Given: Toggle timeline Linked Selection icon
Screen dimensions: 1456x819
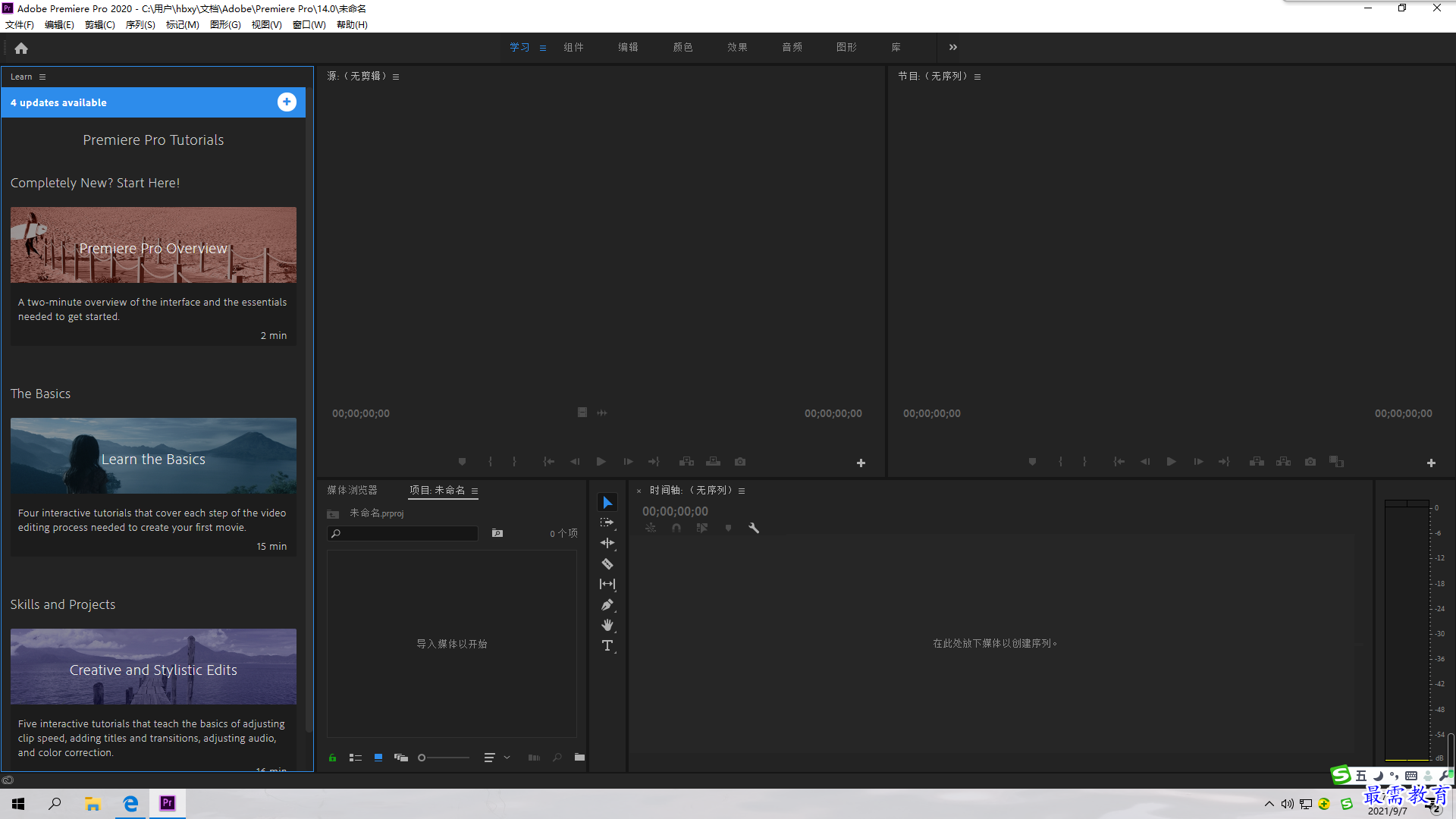Looking at the screenshot, I should (702, 528).
